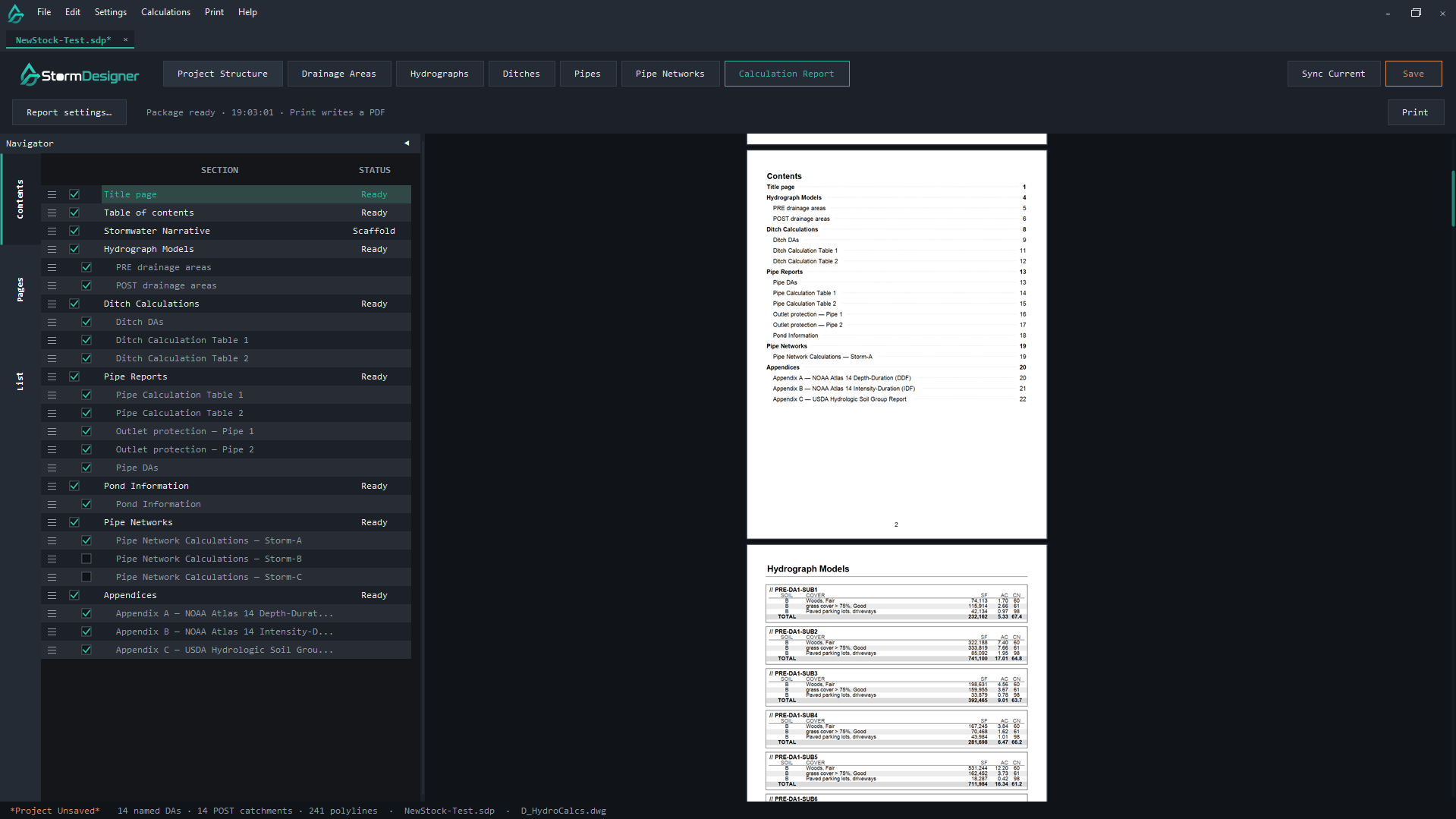The image size is (1456, 819).
Task: Open the Settings menu
Action: click(x=111, y=12)
